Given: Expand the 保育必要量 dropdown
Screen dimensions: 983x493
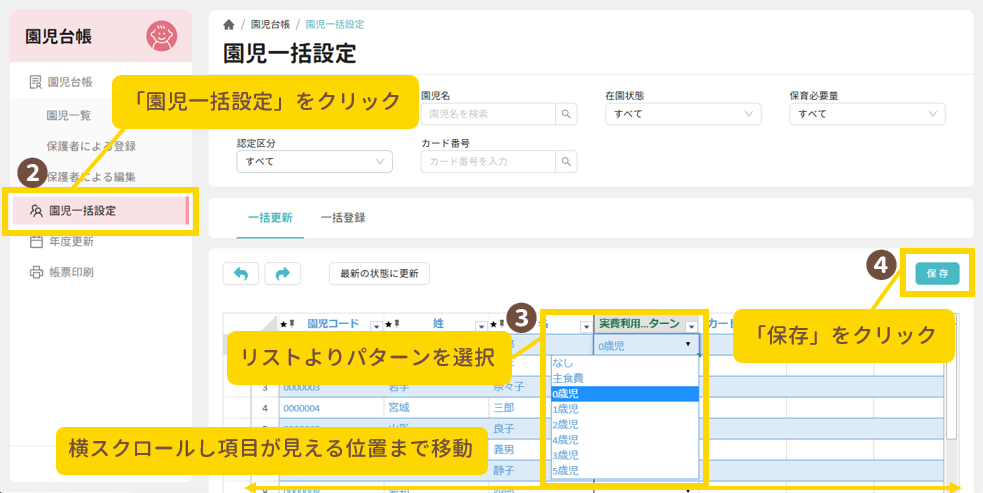Looking at the screenshot, I should (867, 114).
